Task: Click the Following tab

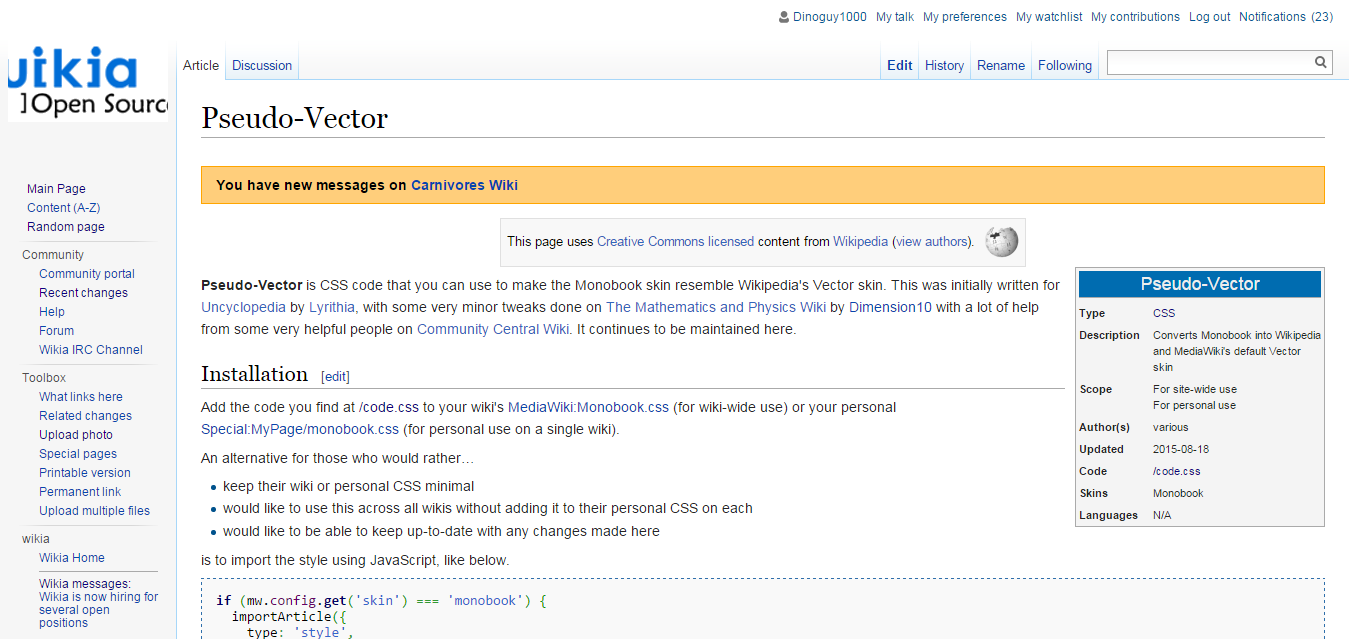Action: coord(1064,64)
